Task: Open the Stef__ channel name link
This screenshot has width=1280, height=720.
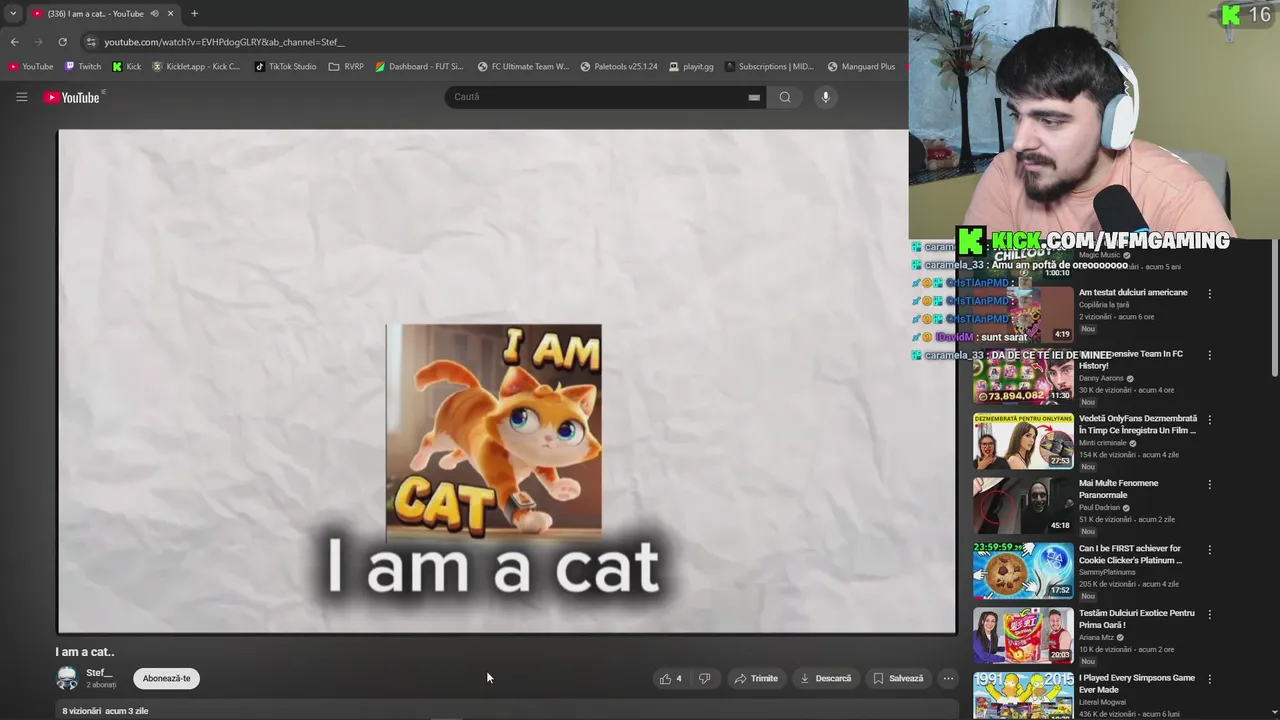Action: (x=99, y=673)
